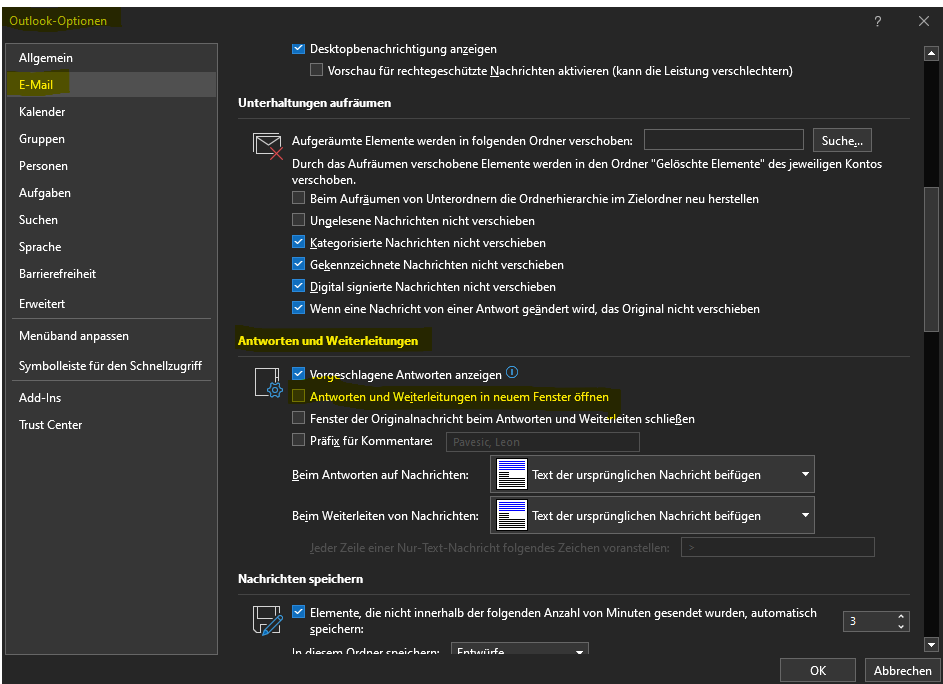This screenshot has height=684, width=943.
Task: Close the Outlook-Optionen dialog
Action: 924,22
